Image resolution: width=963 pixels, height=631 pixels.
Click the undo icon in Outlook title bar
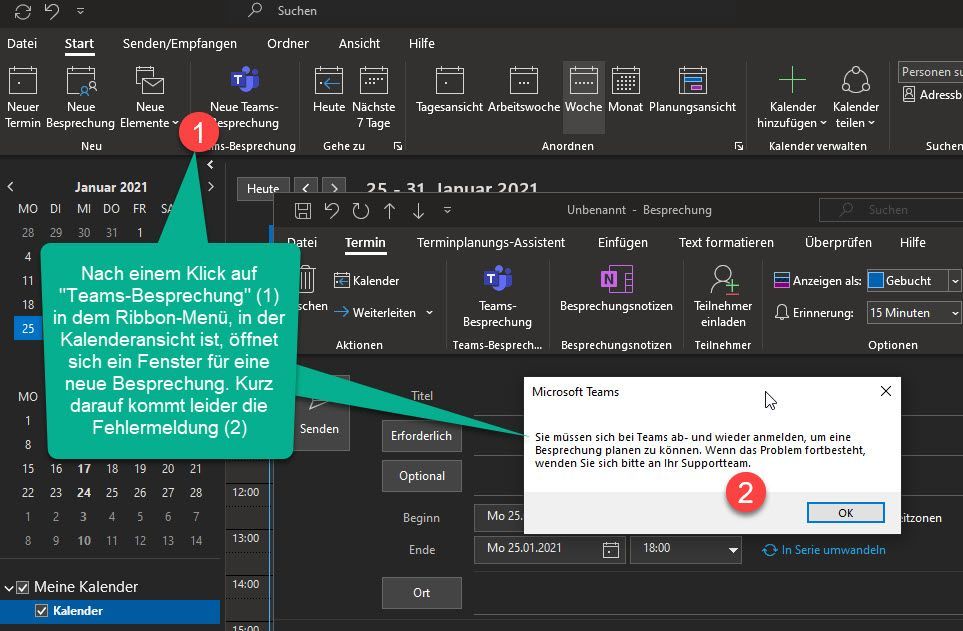(52, 11)
